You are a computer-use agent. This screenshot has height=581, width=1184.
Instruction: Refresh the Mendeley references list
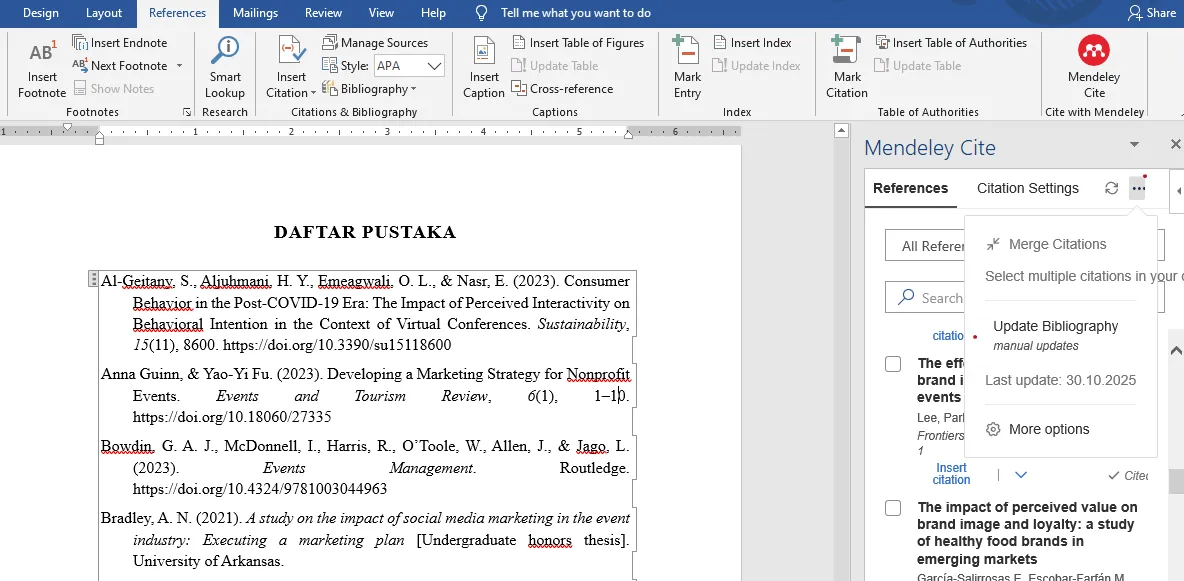(1111, 188)
